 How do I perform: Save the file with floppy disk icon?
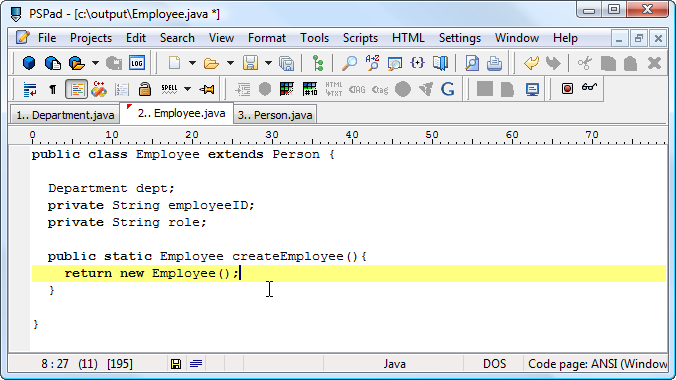click(x=250, y=63)
